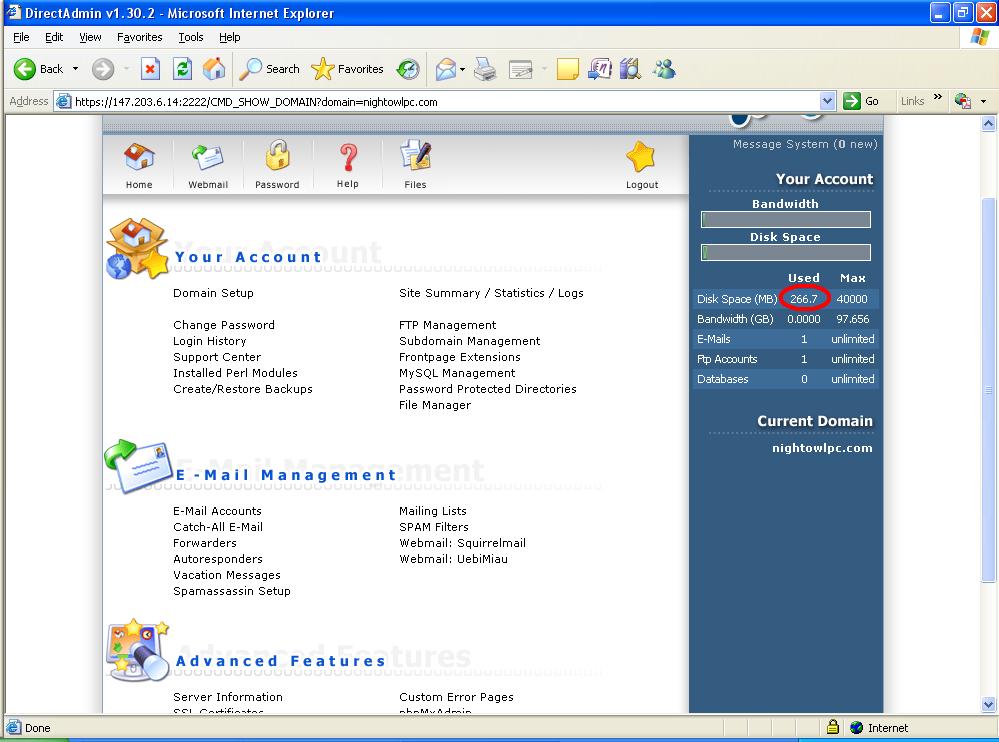Click the Logout star icon
999x742 pixels.
click(x=641, y=157)
